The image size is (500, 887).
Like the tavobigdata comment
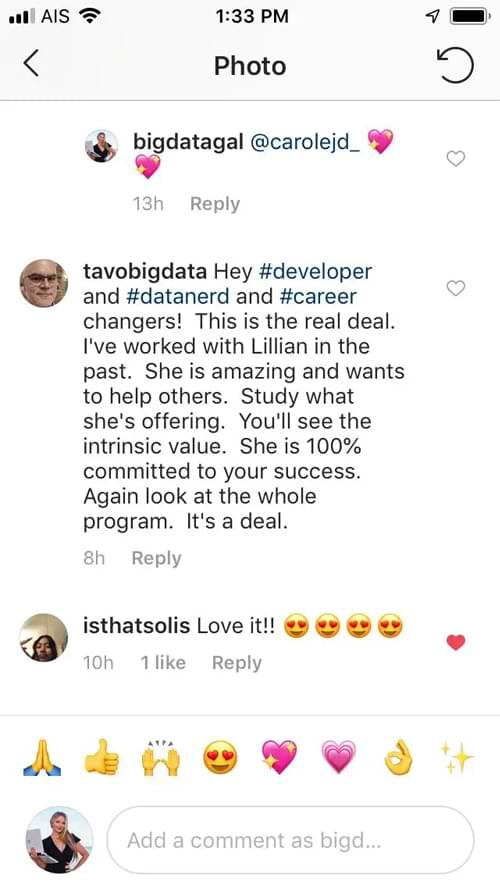456,289
